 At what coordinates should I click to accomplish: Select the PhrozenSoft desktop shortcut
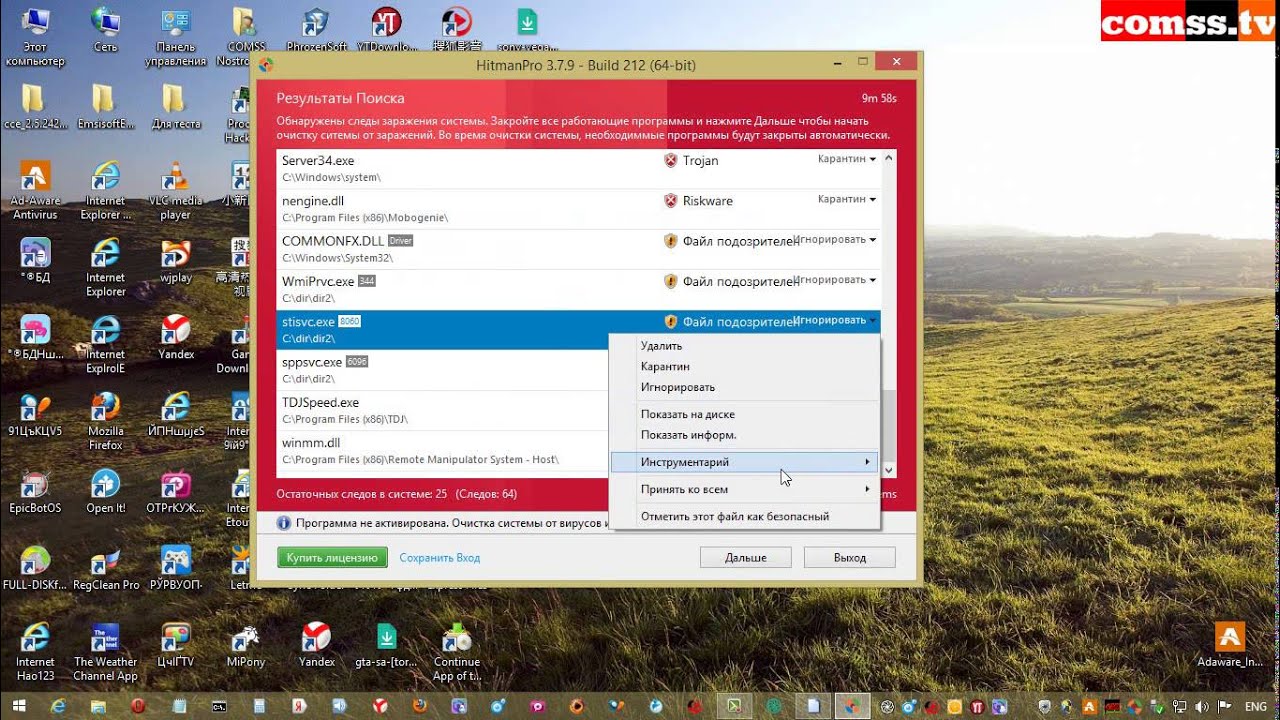coord(316,30)
